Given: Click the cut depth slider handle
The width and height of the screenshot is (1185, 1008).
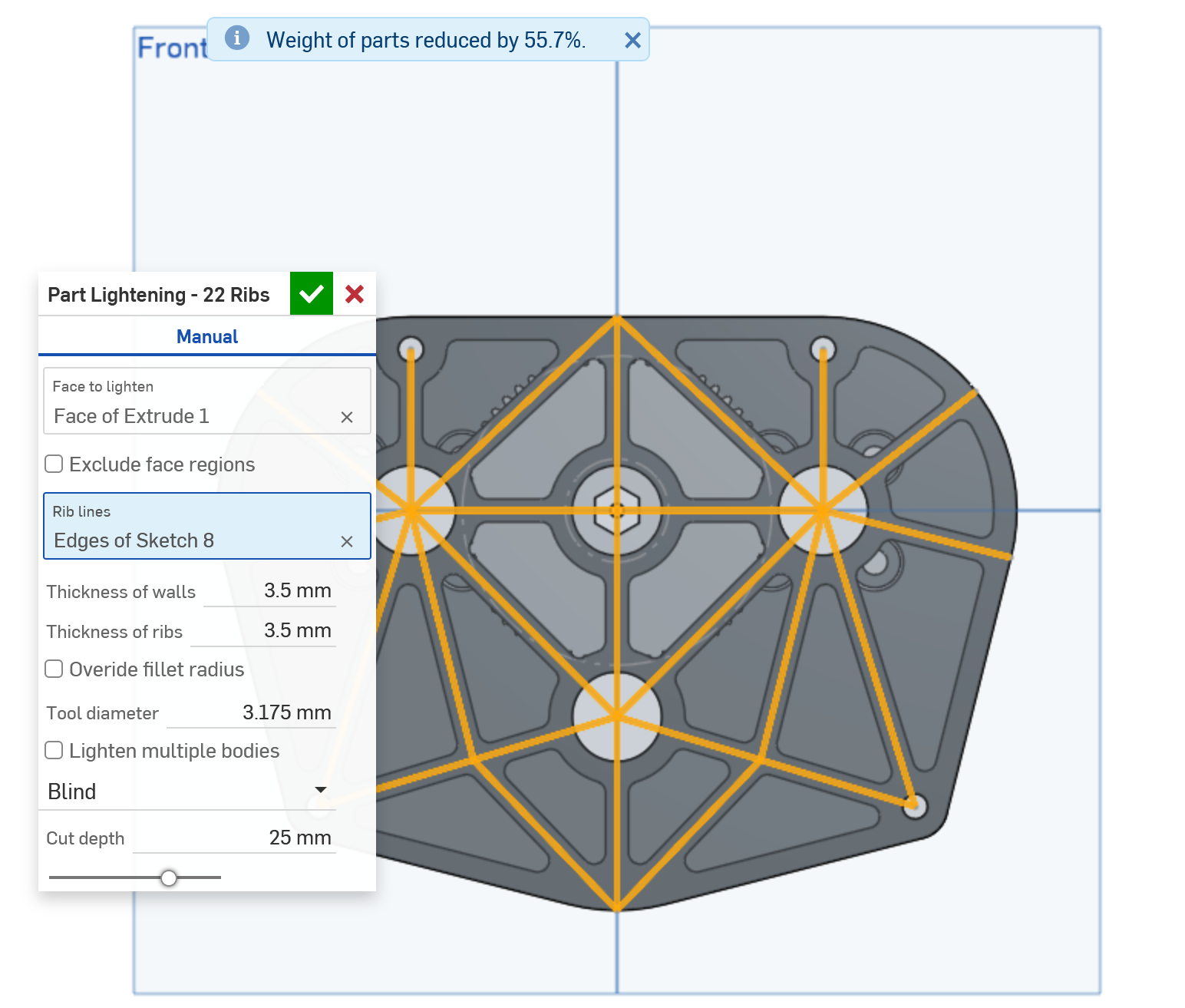Looking at the screenshot, I should coord(169,877).
